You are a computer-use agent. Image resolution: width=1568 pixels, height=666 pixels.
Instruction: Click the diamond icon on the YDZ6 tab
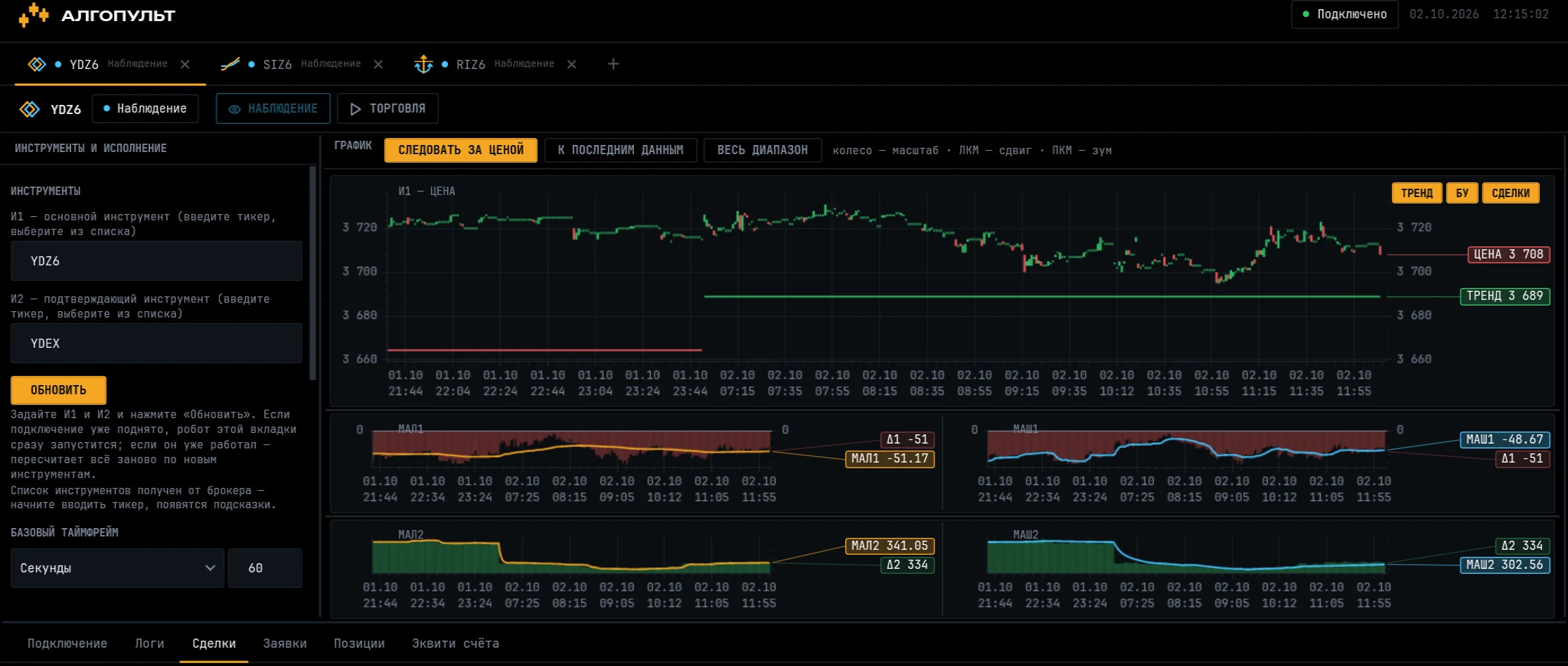click(x=37, y=64)
